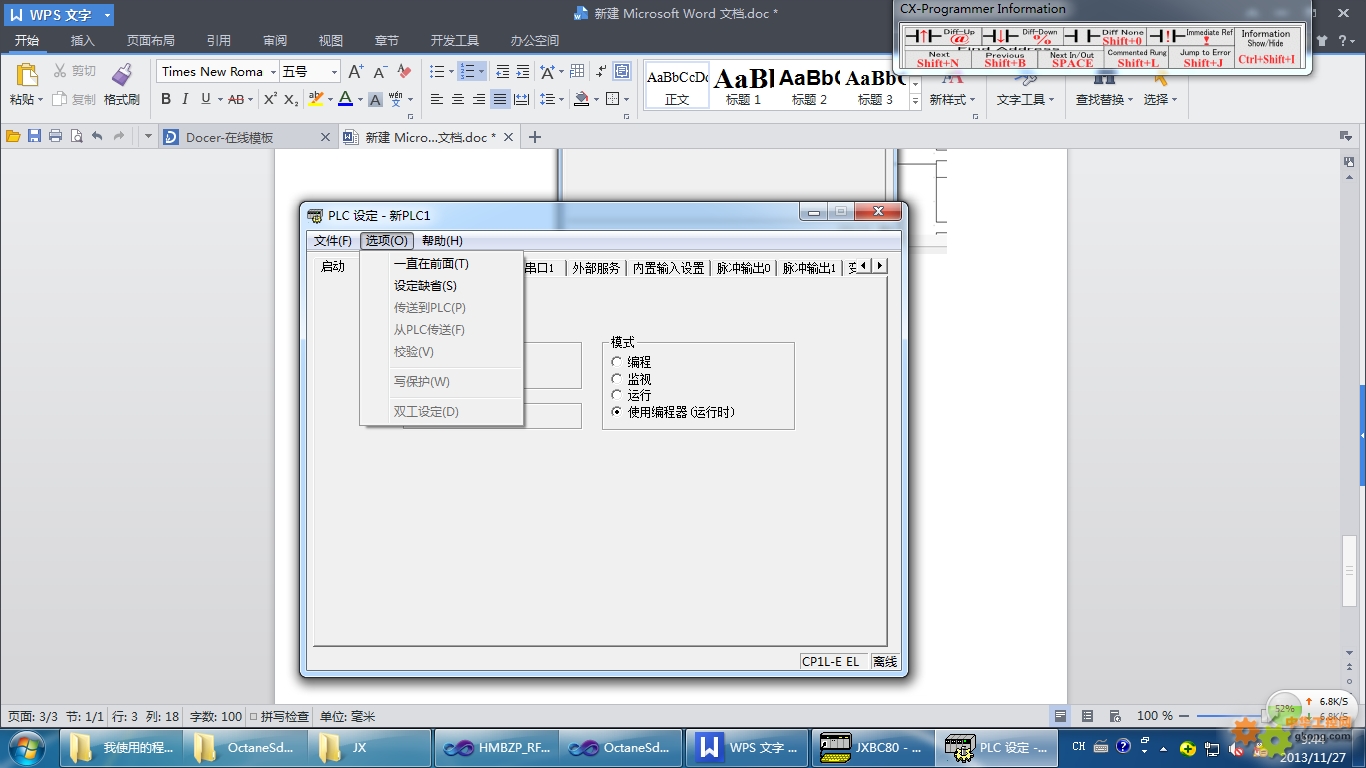The image size is (1366, 768).
Task: Expand the underline style dropdown arrow
Action: pos(219,99)
